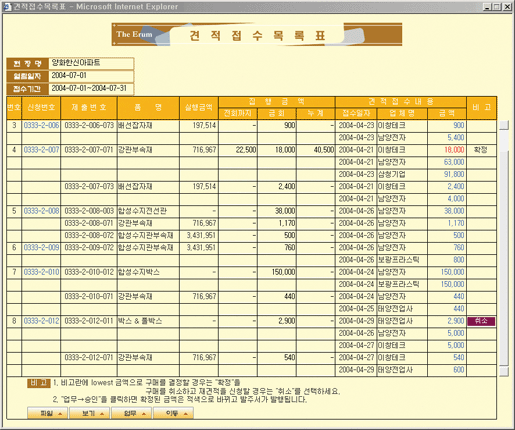Screen dimensions: 515x430
Task: Click the maroon 취소 status badge
Action: pyautogui.click(x=481, y=321)
